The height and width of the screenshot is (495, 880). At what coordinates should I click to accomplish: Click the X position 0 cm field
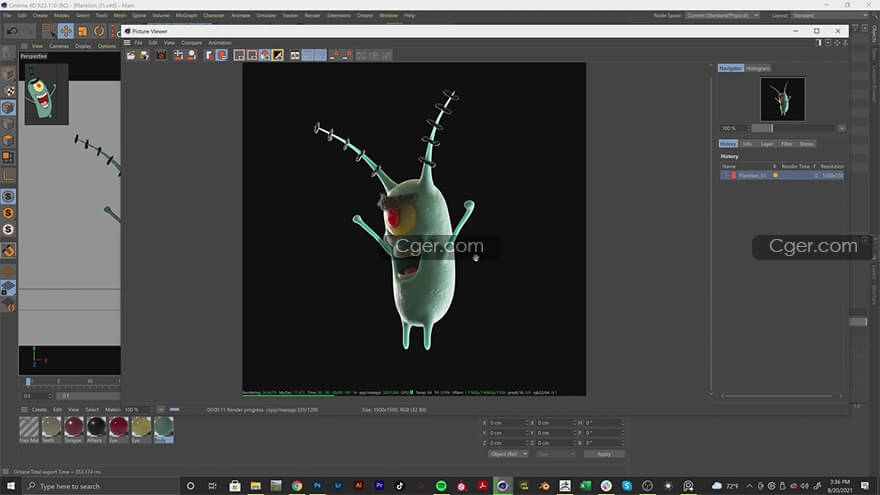[x=507, y=423]
